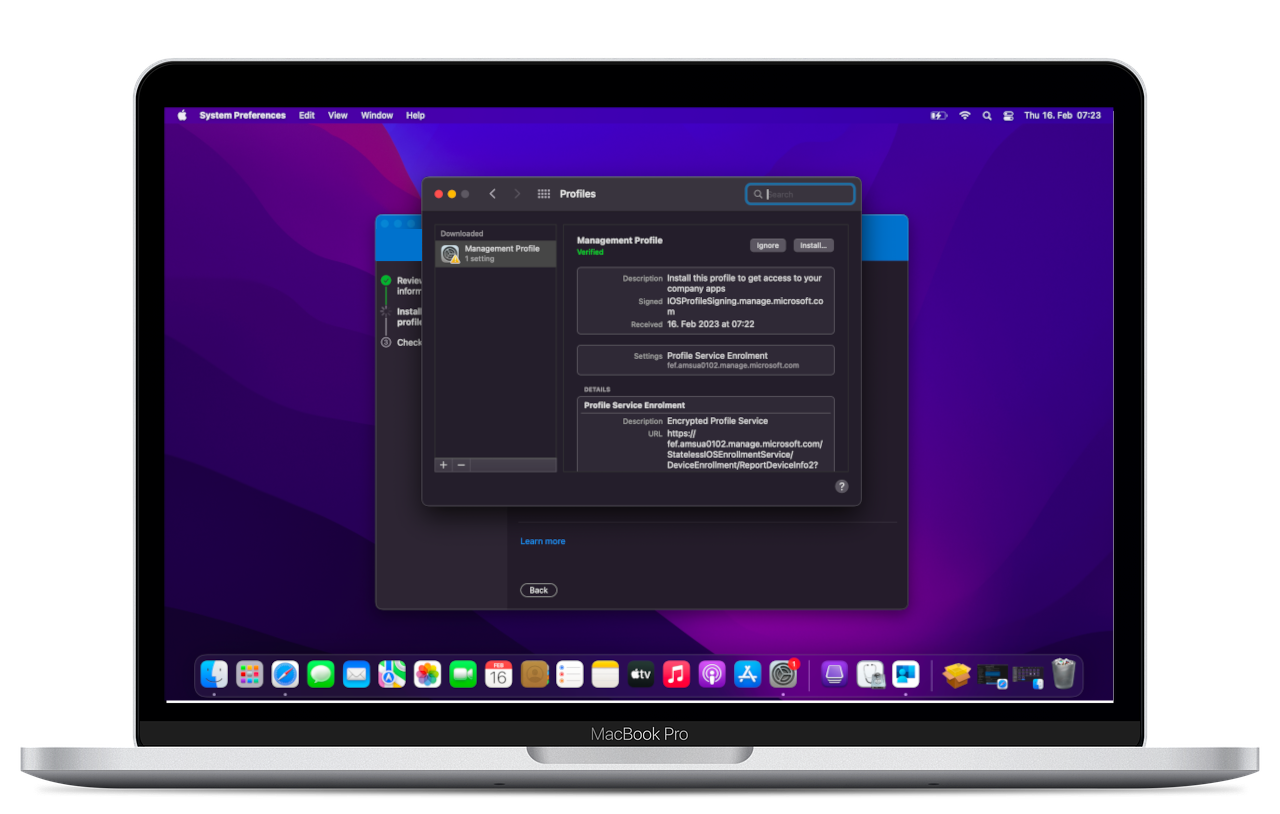Open the Window menu in menu bar

377,116
